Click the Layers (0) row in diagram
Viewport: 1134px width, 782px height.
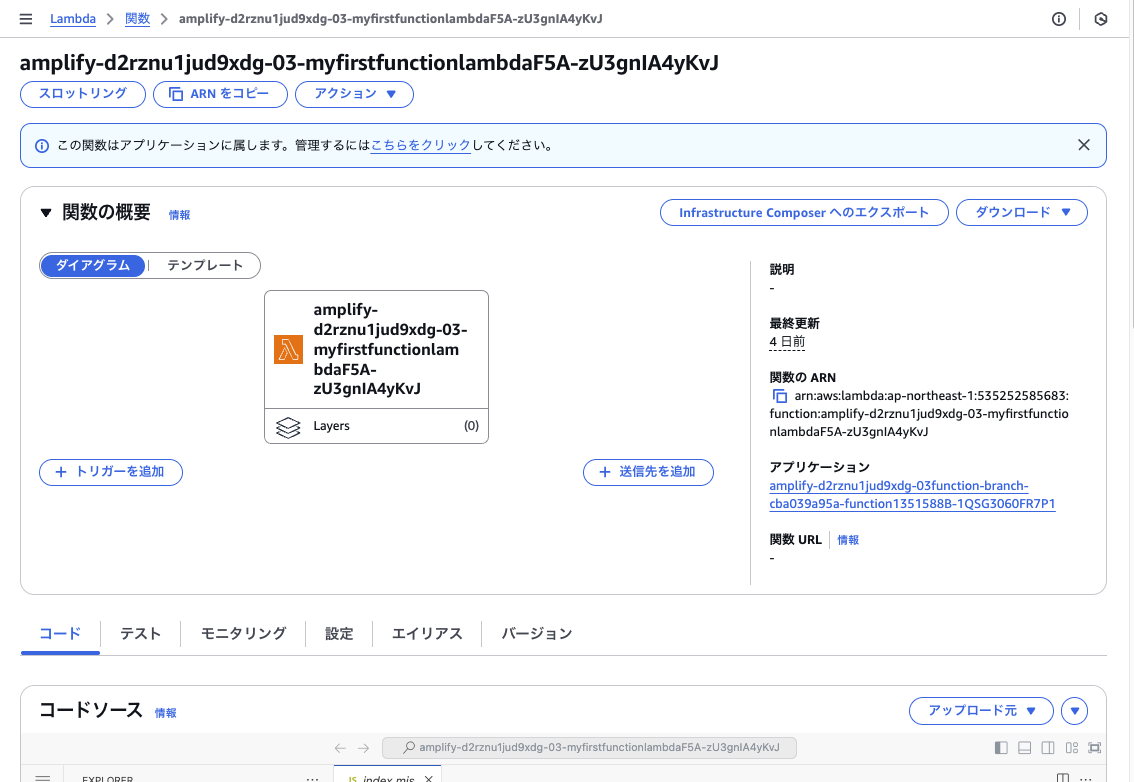tap(376, 426)
